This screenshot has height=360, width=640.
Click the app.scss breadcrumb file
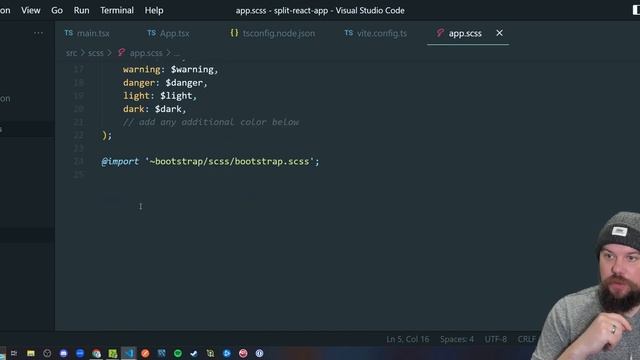point(146,53)
